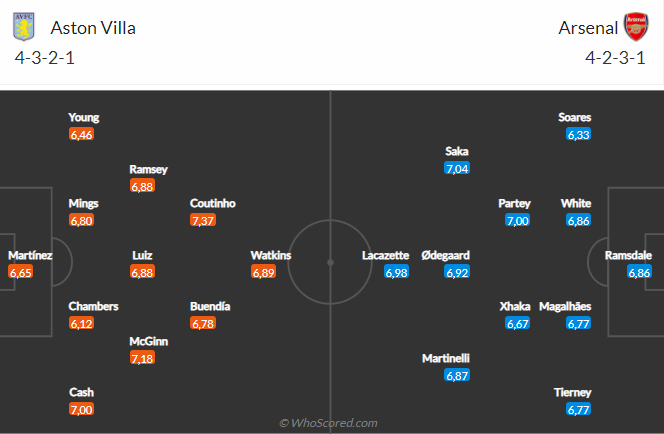Viewport: 664px width, 434px height.
Task: Click Ramsdale's 6,86 goalkeeper rating badge
Action: 640,271
